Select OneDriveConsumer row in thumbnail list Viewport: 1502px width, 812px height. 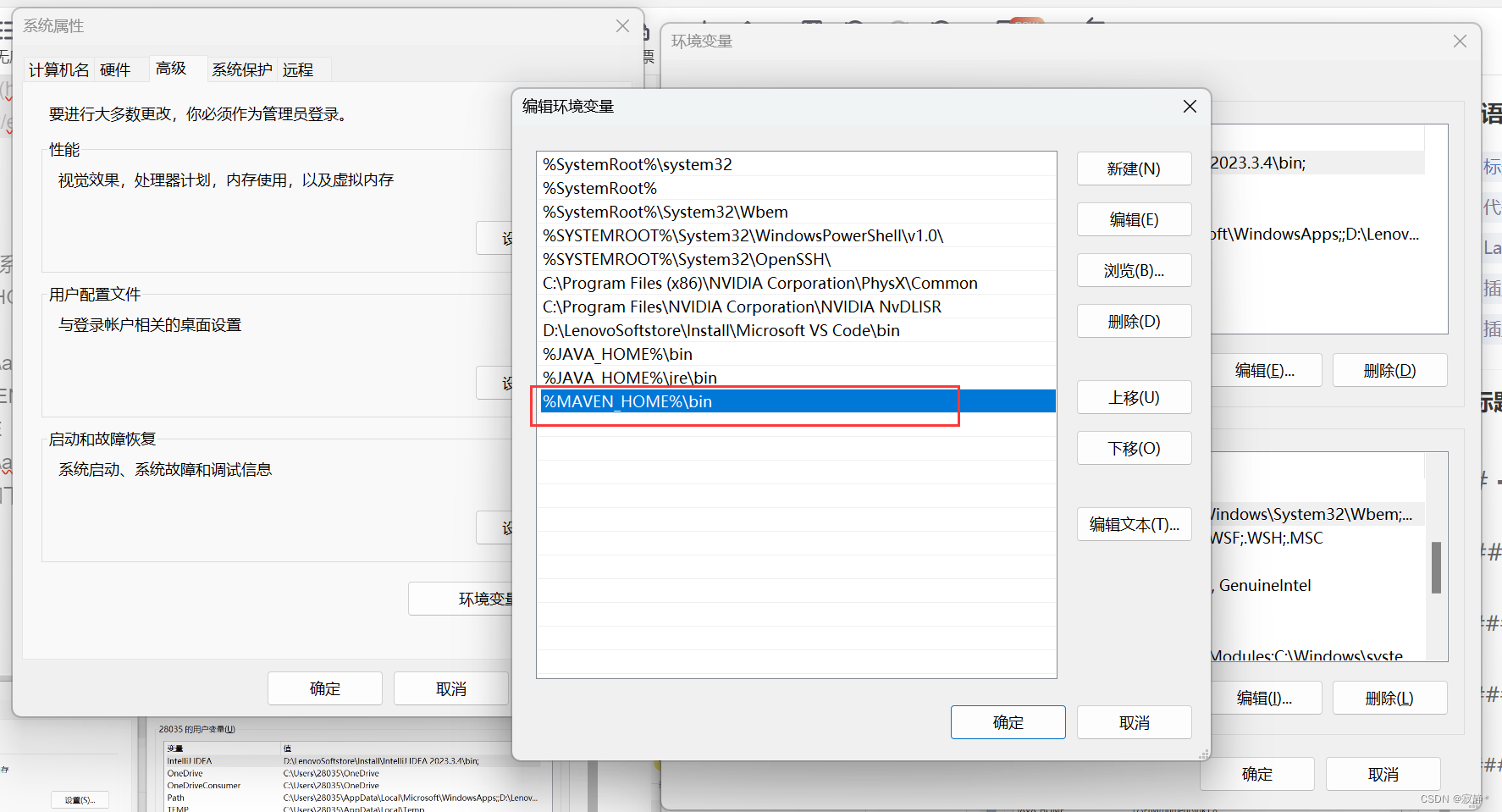[x=351, y=786]
